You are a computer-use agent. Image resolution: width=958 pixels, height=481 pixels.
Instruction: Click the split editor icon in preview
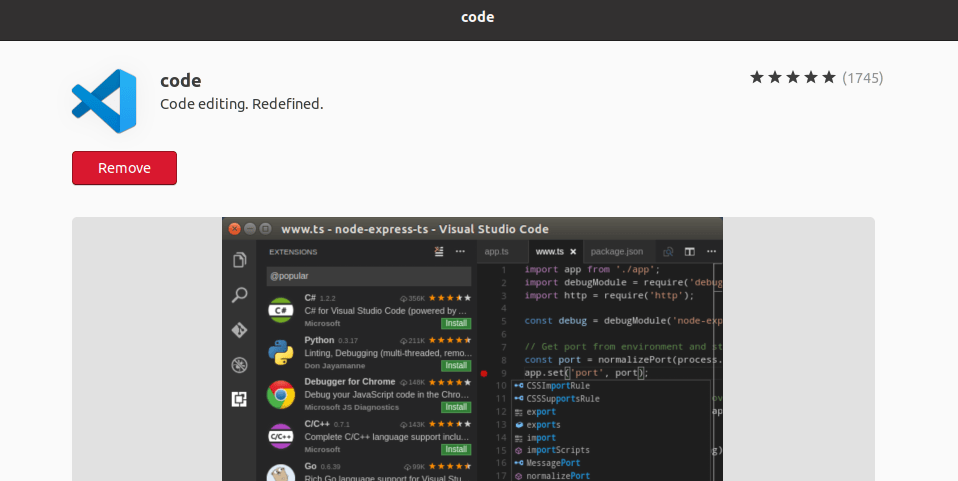(x=690, y=252)
